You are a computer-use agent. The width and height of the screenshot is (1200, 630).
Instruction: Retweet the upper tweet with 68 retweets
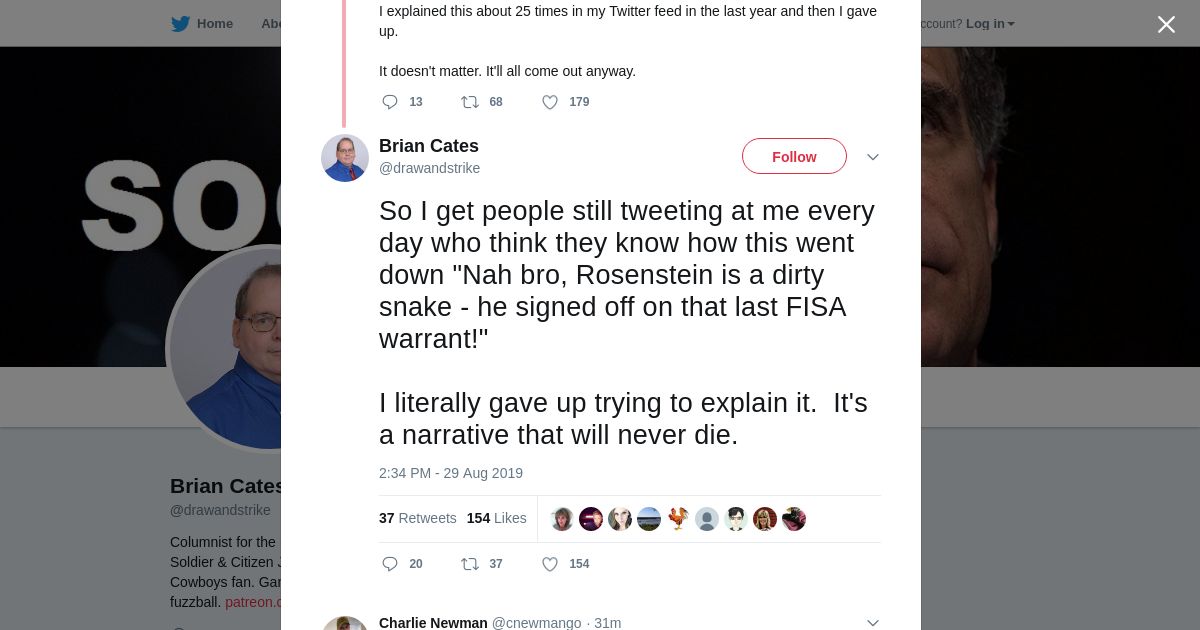[x=470, y=102]
